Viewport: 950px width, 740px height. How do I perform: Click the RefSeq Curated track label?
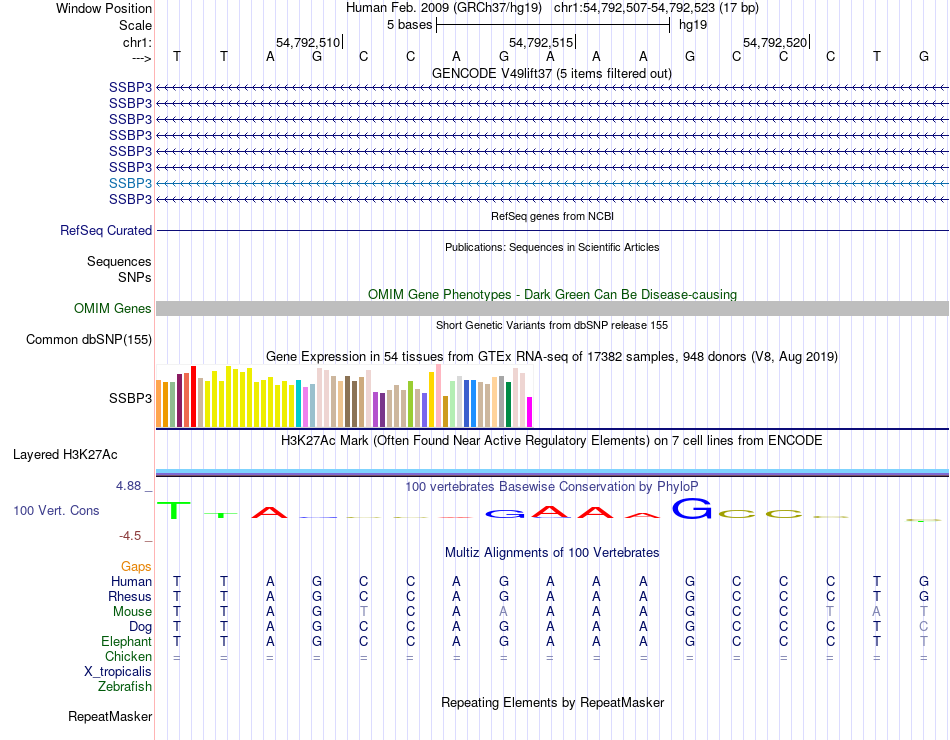pyautogui.click(x=106, y=230)
